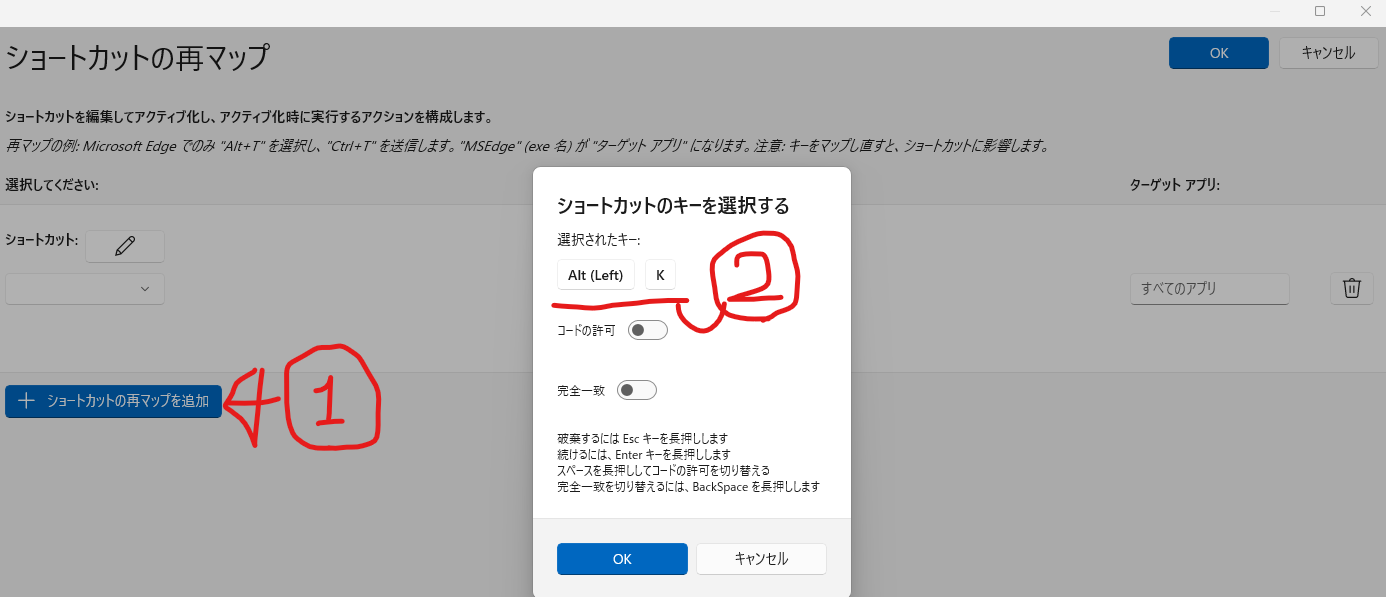Screen dimensions: 1386x597
Task: Click the ショートカットの再マップを追加 button
Action: click(113, 401)
